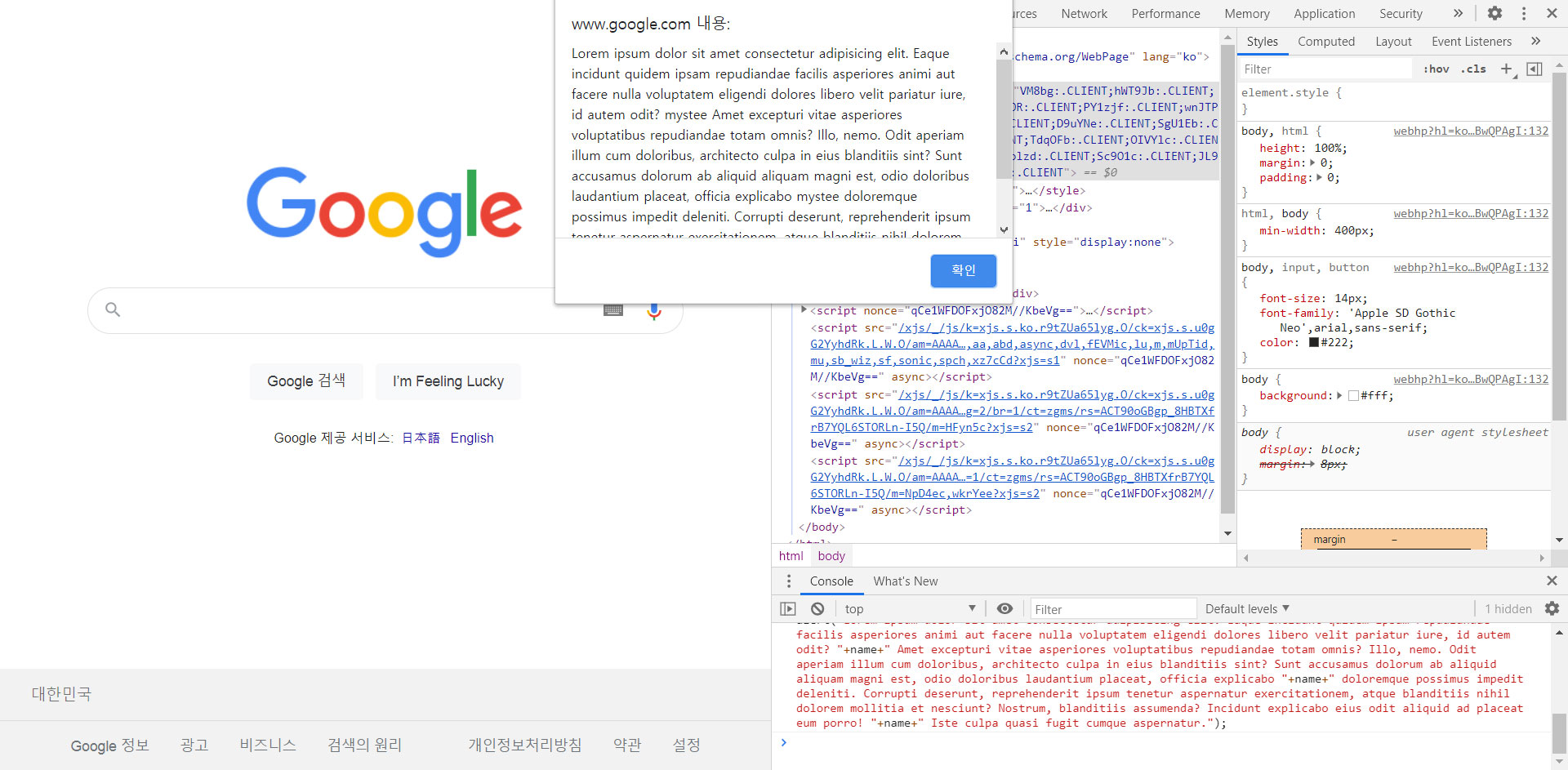Open 설정 footer link
Viewport: 1568px width, 770px height.
pyautogui.click(x=686, y=746)
